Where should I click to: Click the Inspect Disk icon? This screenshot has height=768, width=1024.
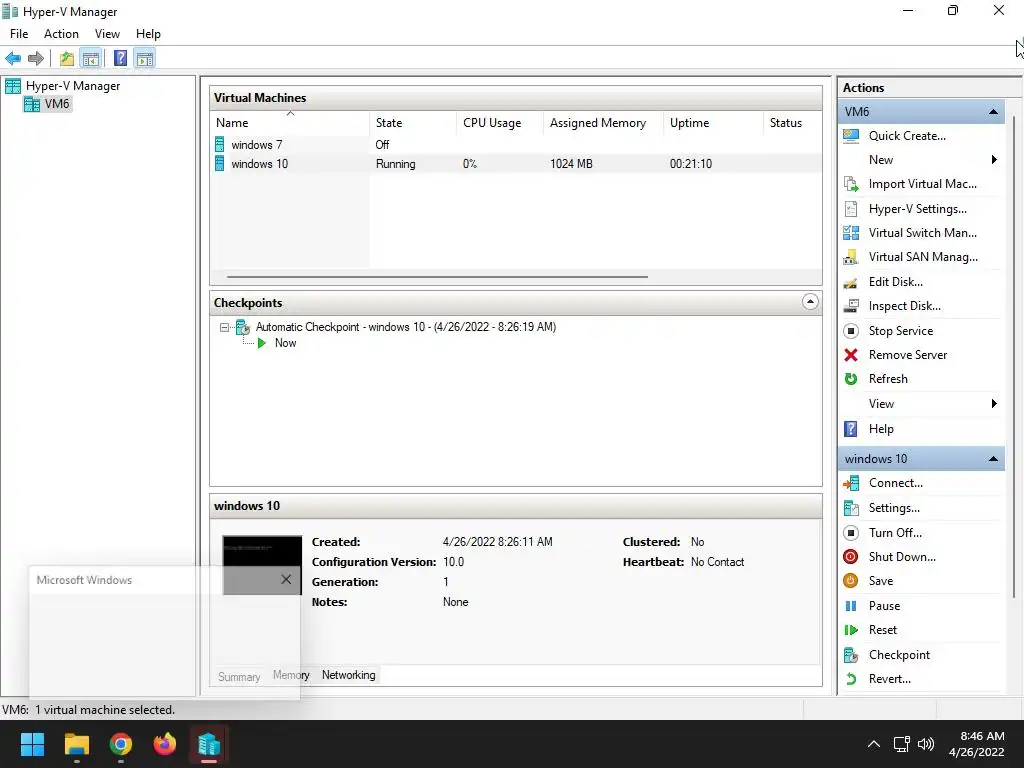(851, 306)
